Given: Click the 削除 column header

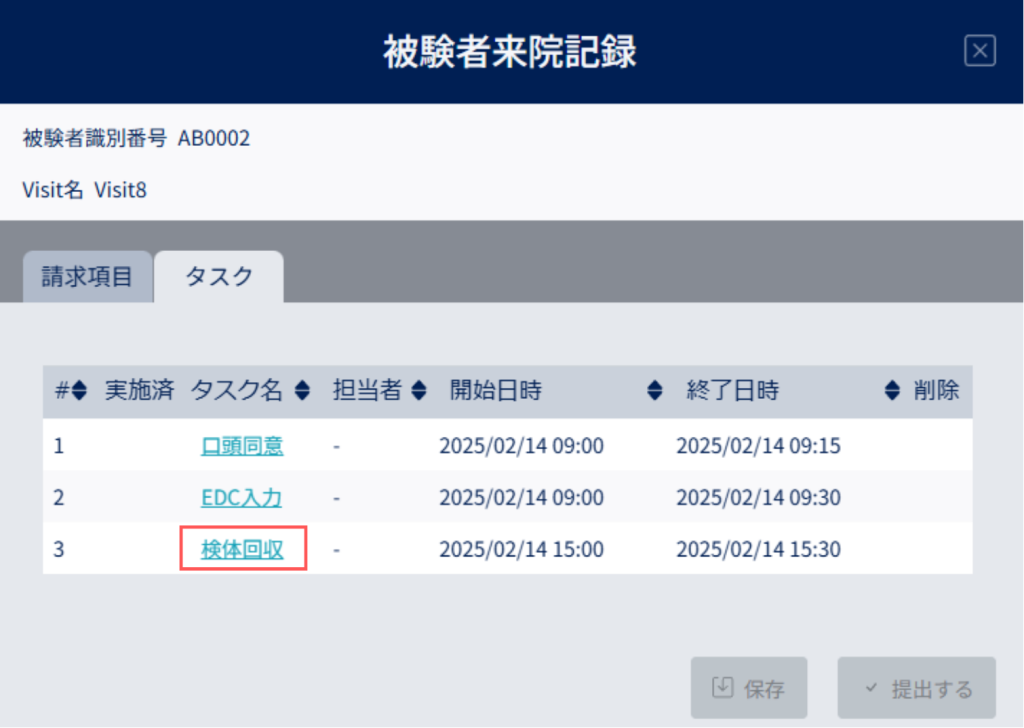Looking at the screenshot, I should click(x=936, y=390).
